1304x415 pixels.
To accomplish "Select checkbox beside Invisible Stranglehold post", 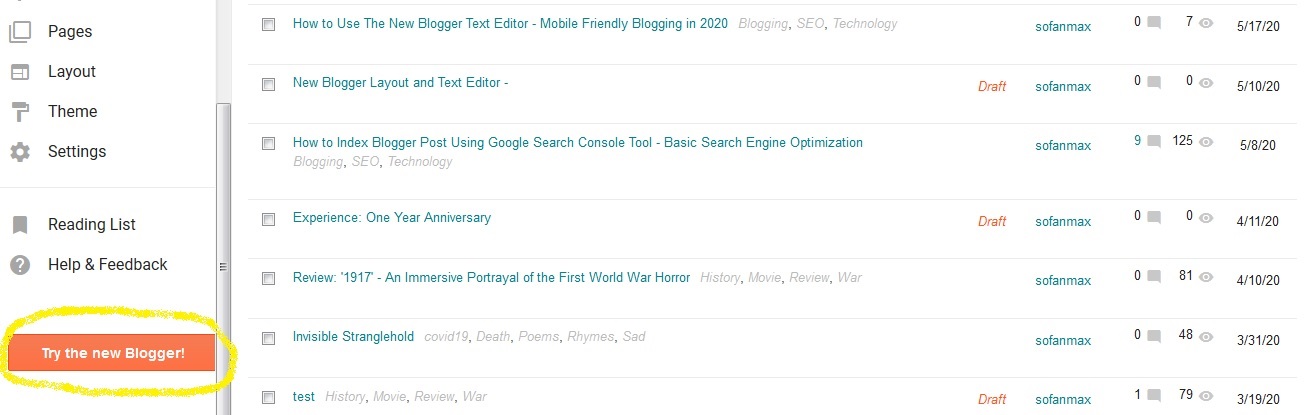I will click(x=268, y=338).
